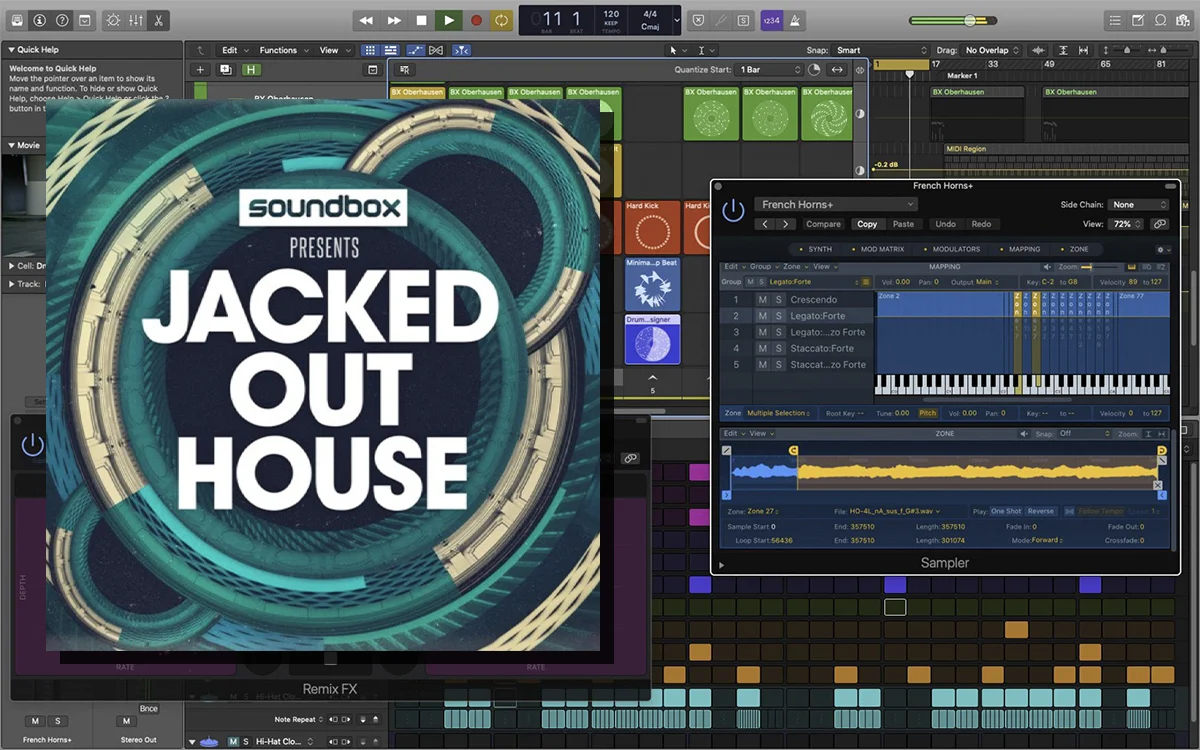The width and height of the screenshot is (1200, 750).
Task: Click the Copy button in Sampler
Action: click(867, 224)
